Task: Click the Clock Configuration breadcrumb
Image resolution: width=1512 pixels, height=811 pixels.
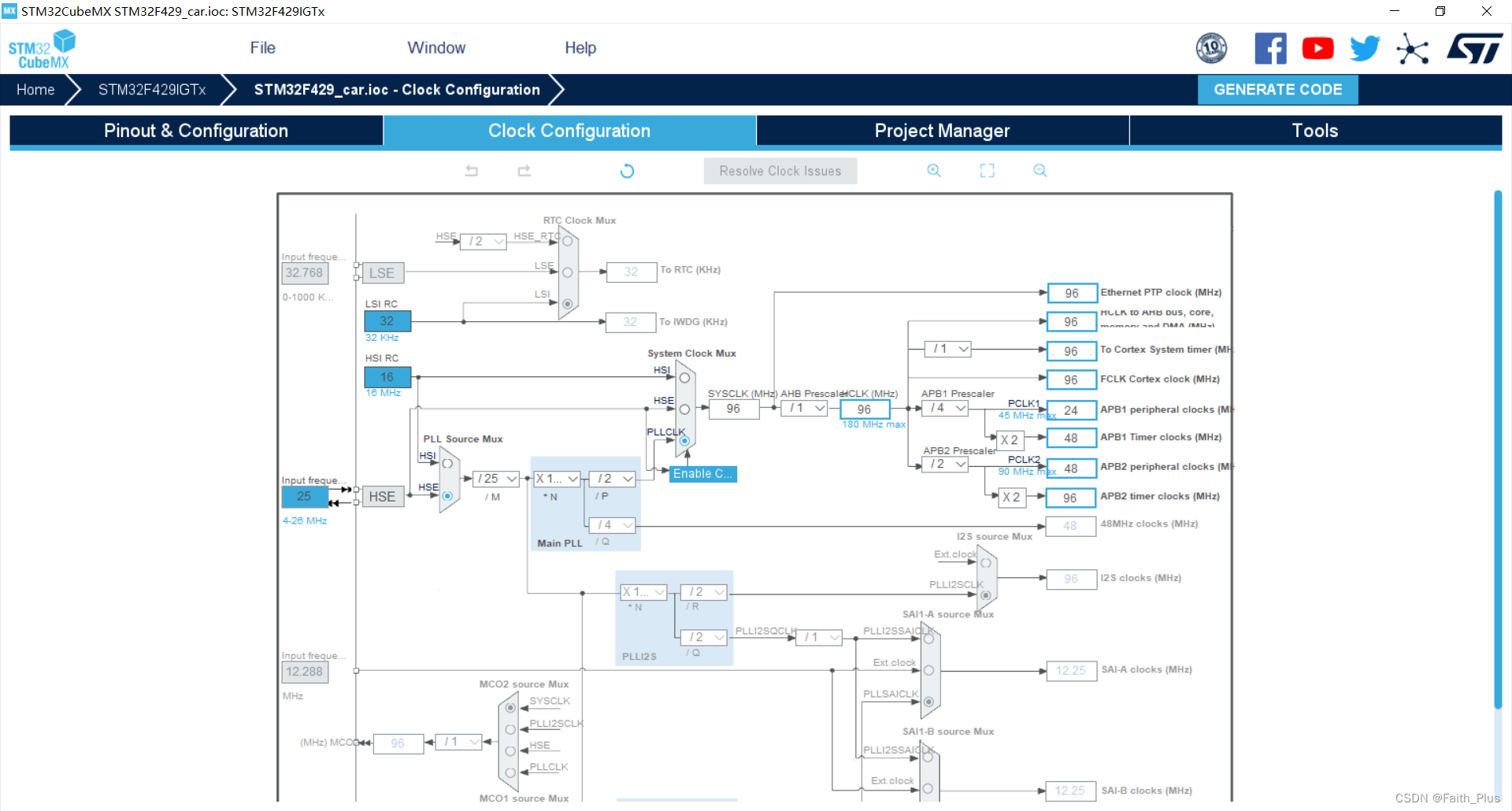Action: pos(397,90)
